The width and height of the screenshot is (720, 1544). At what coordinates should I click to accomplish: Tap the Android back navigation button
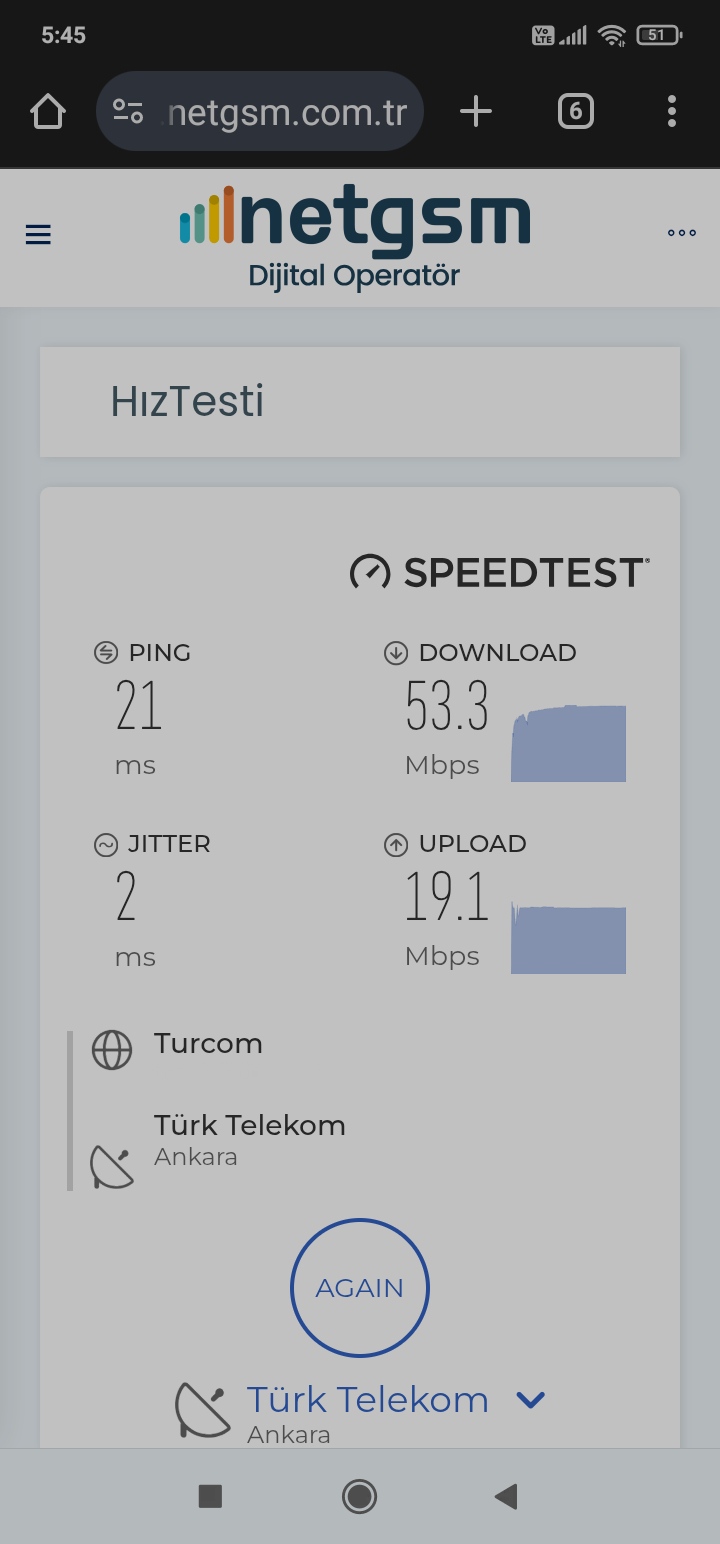click(507, 1496)
